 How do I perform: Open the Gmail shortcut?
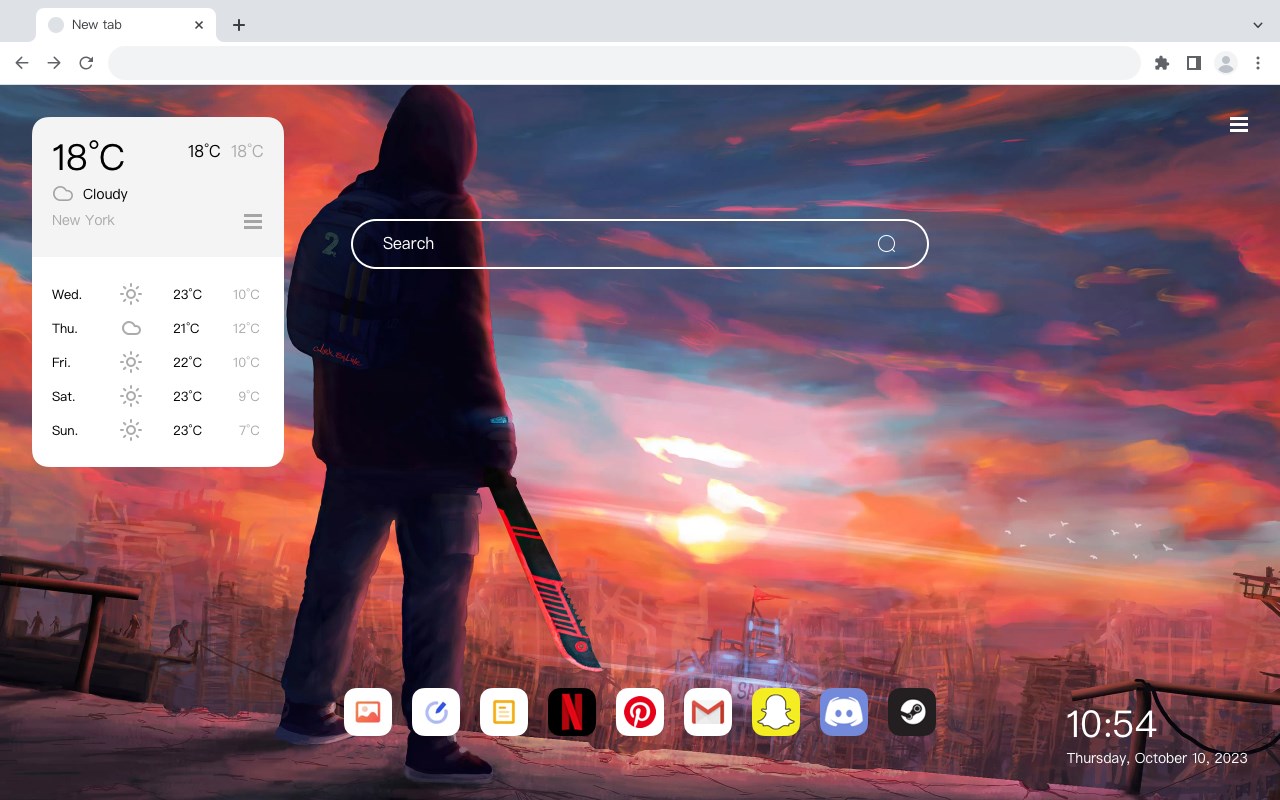coord(708,712)
